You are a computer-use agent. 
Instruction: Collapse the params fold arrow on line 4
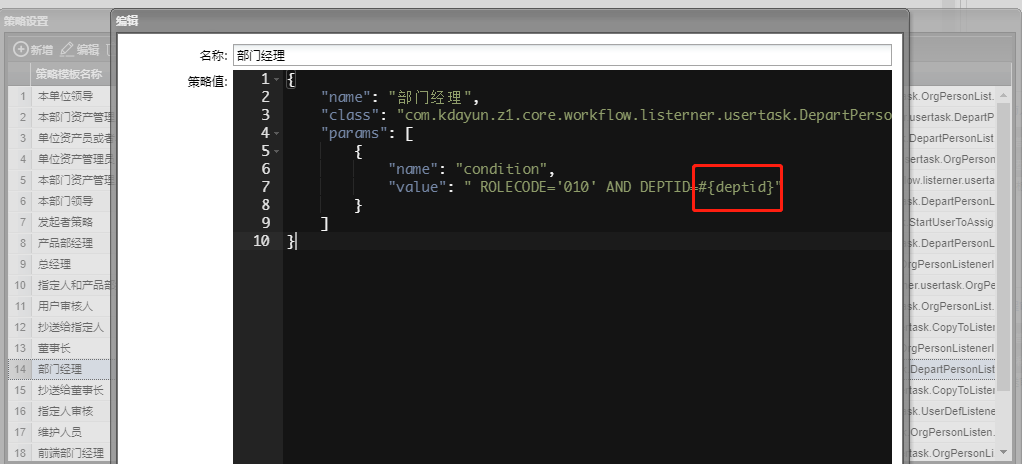[276, 133]
